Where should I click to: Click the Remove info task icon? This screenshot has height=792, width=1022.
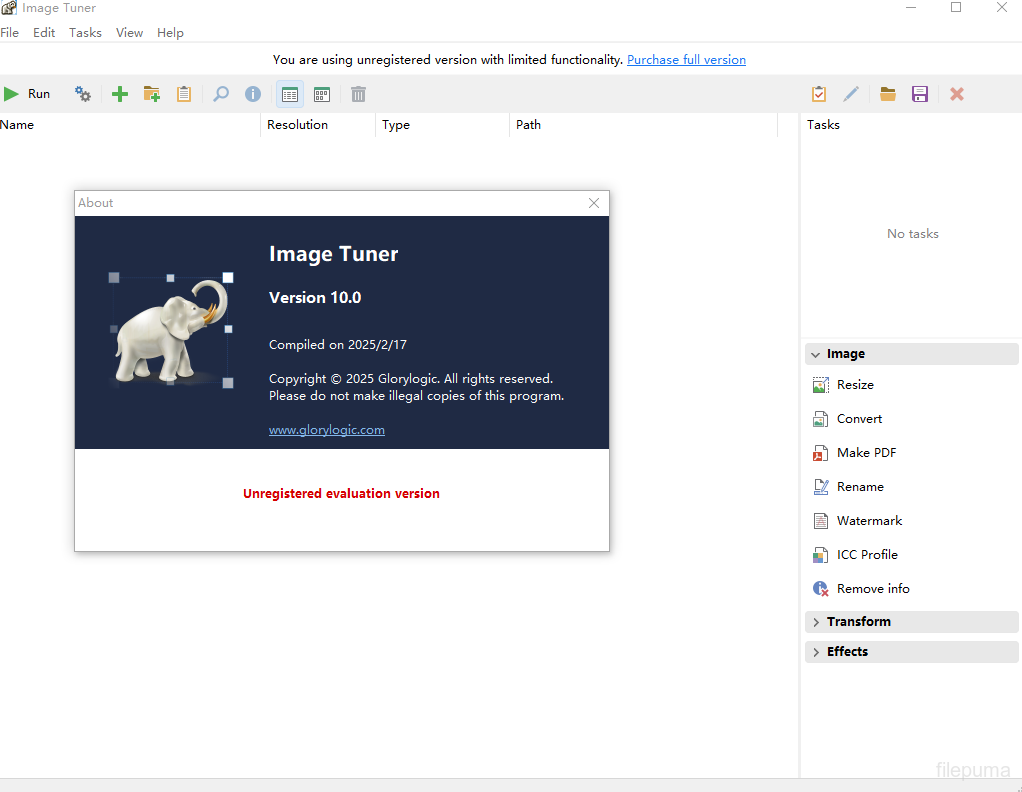click(821, 589)
